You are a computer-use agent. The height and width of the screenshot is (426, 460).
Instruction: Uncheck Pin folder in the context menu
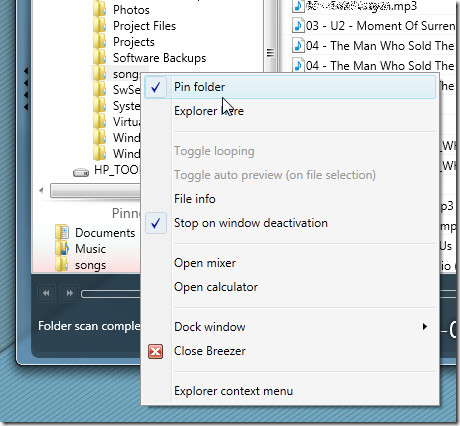point(290,87)
